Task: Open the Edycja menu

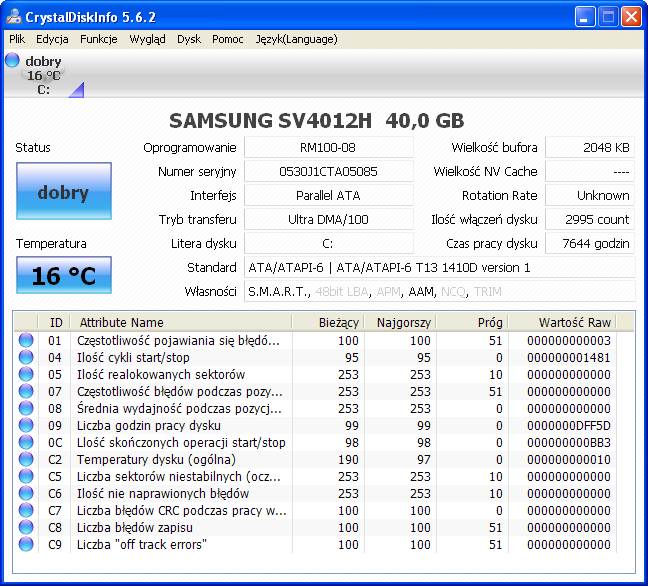Action: tap(52, 39)
